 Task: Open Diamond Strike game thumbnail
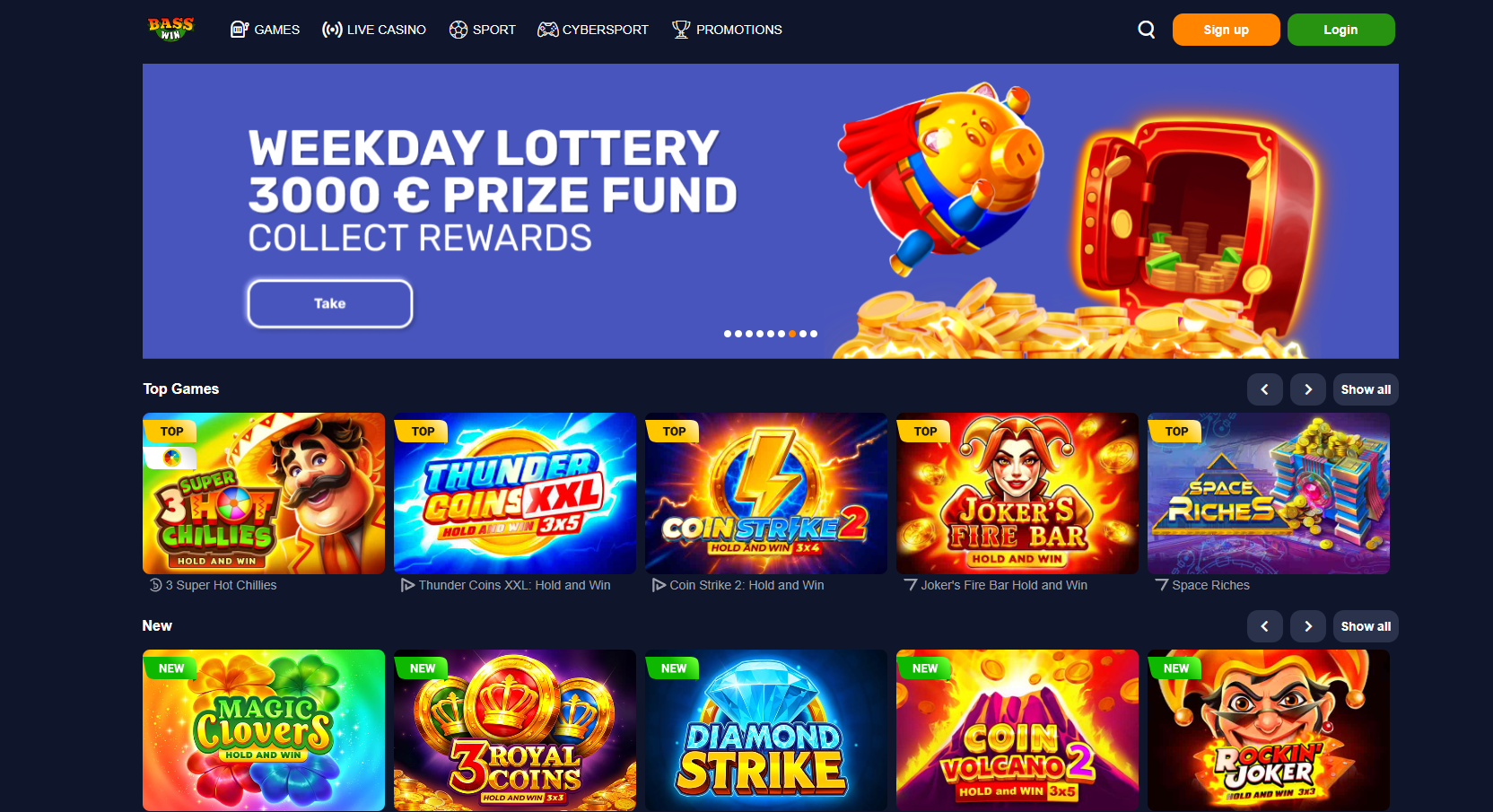pos(766,730)
